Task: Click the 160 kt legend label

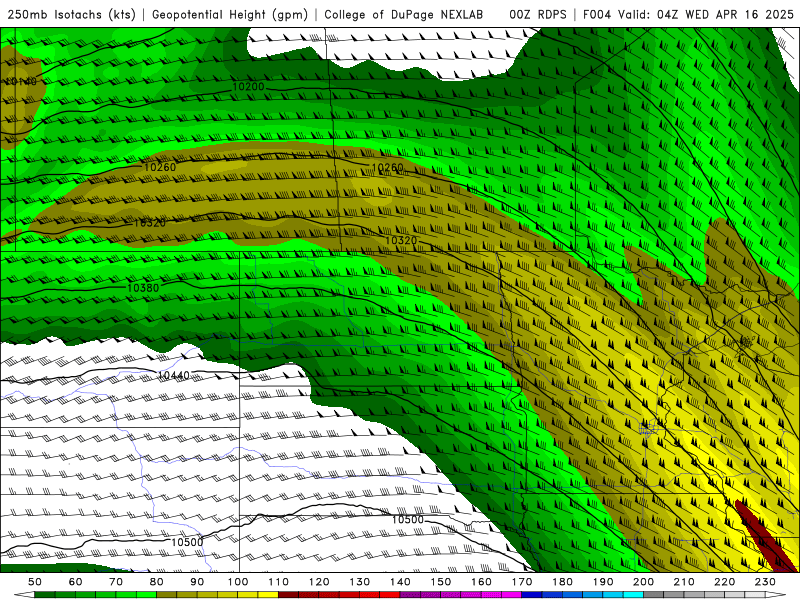Action: (481, 582)
